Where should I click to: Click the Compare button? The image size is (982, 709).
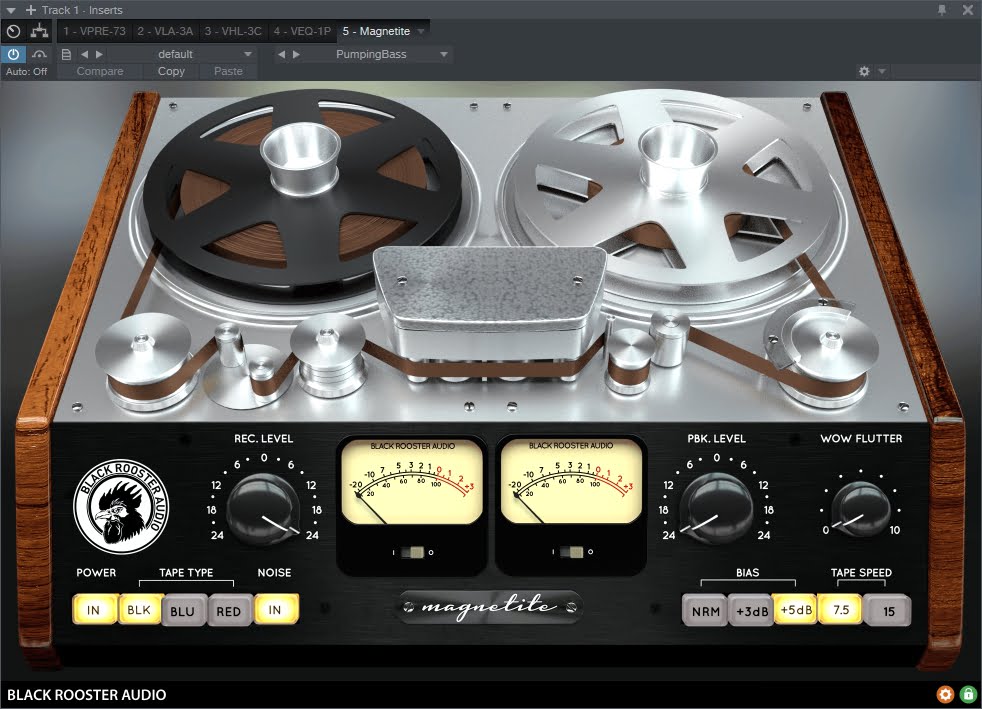tap(100, 71)
